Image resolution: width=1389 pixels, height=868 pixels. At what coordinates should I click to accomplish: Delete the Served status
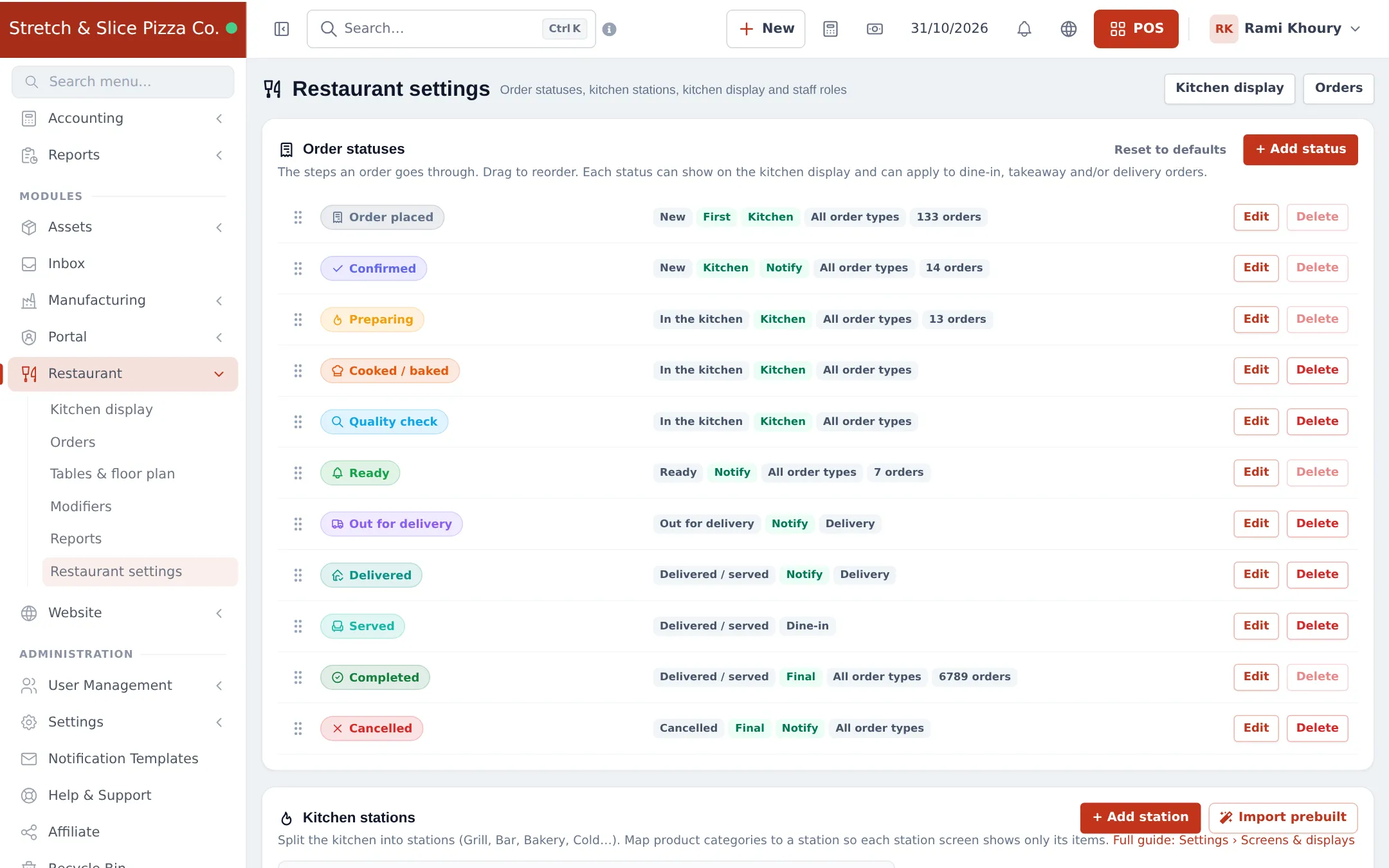click(1317, 626)
